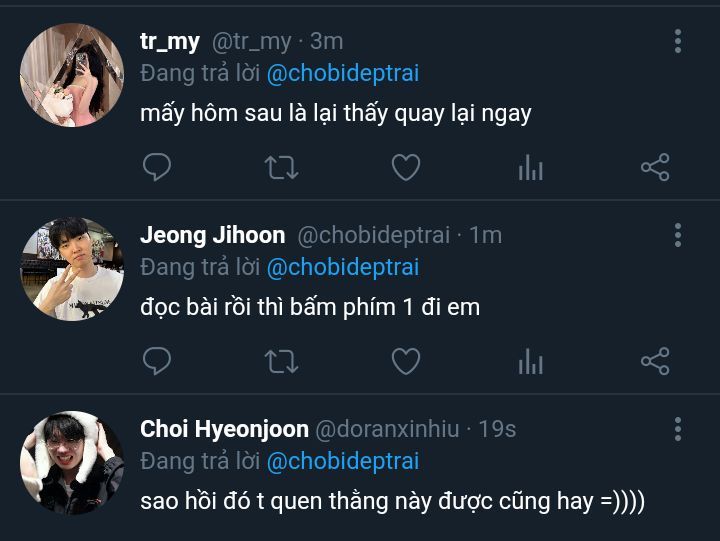The height and width of the screenshot is (541, 720).
Task: Open tr_my's profile picture
Action: (x=72, y=75)
